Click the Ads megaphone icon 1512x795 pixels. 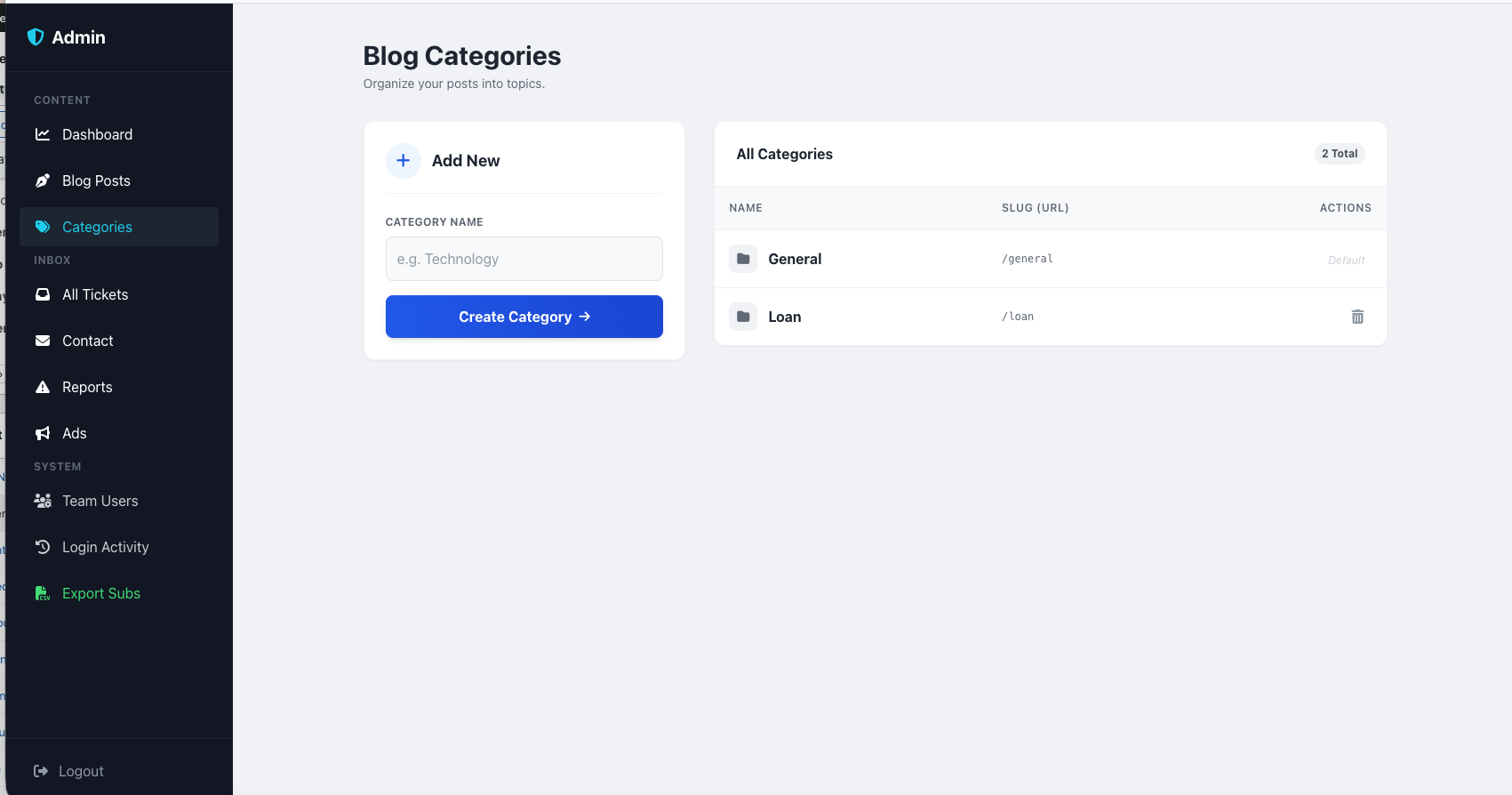pos(43,433)
